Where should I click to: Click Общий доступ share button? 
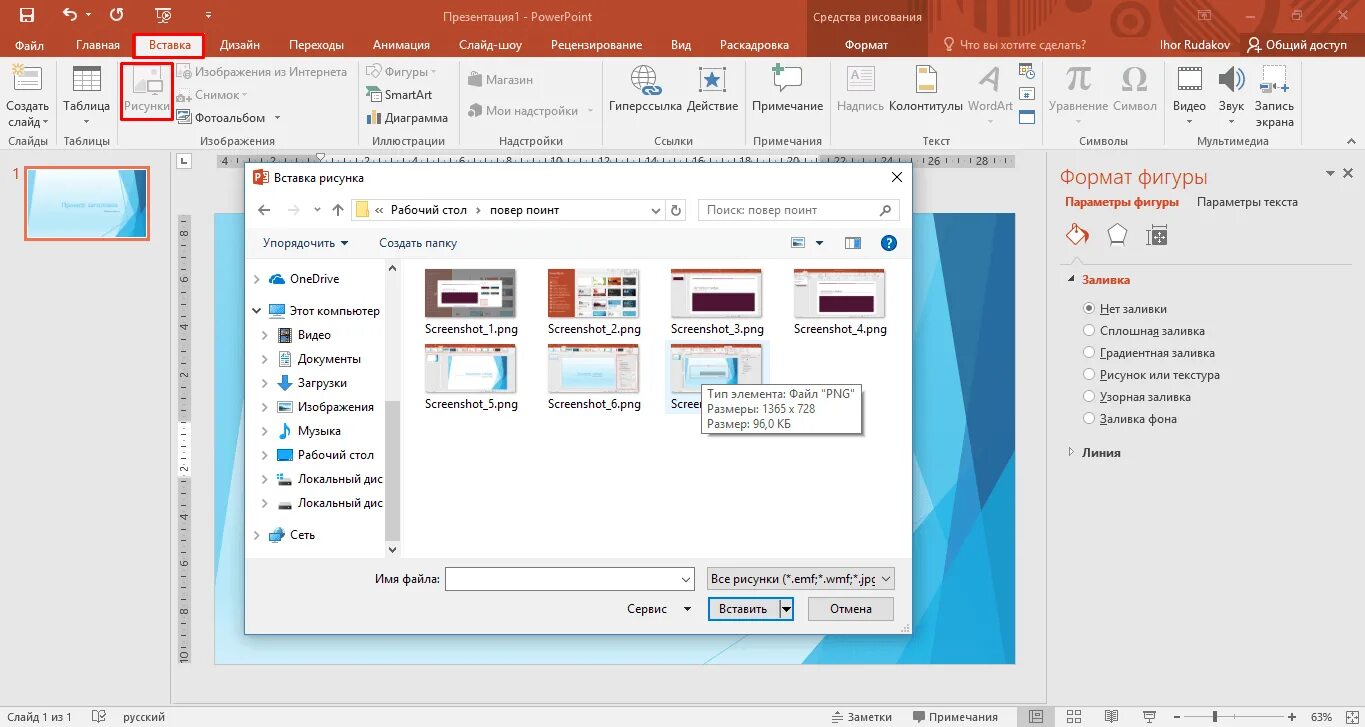1297,45
